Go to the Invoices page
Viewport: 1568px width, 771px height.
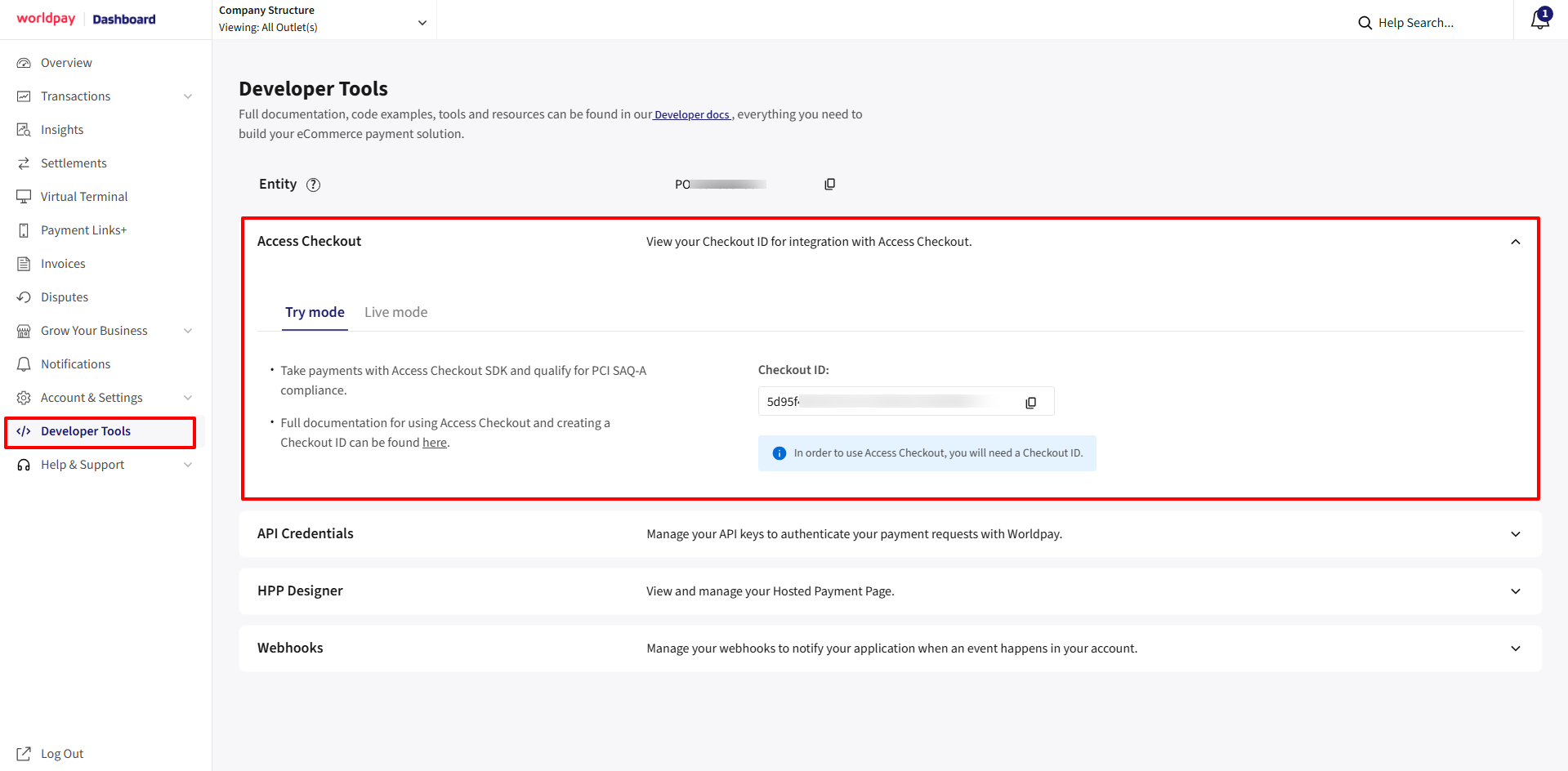[63, 264]
